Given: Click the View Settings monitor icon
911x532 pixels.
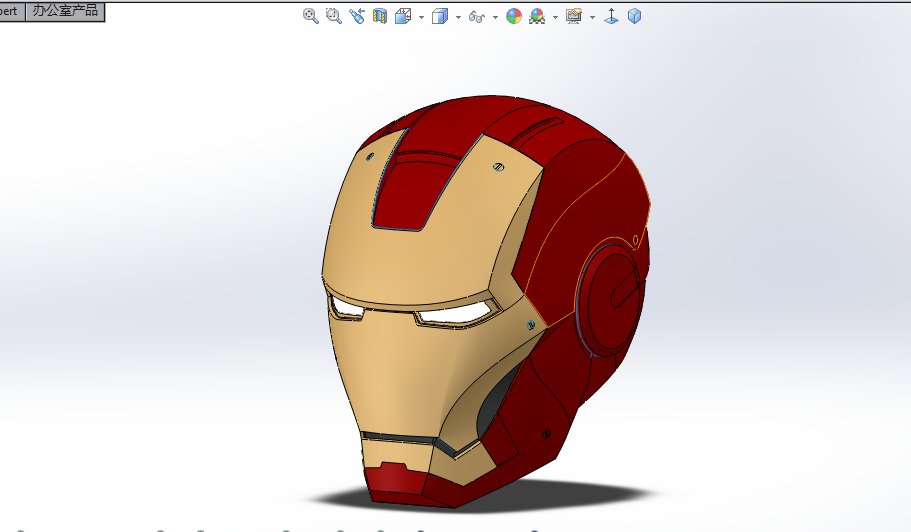Looking at the screenshot, I should pyautogui.click(x=574, y=16).
